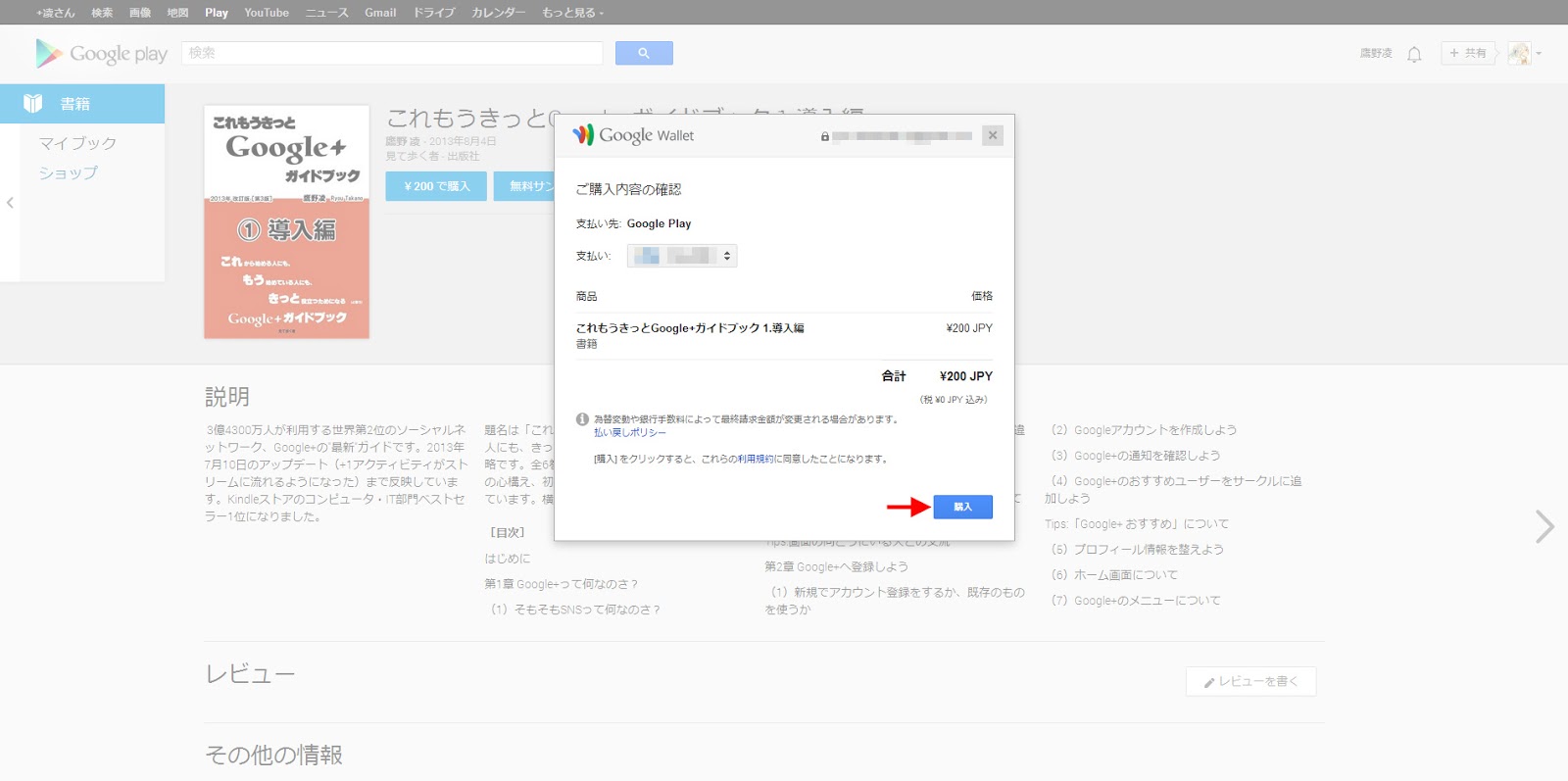
Task: Click 地図 in the top bar
Action: click(x=177, y=13)
